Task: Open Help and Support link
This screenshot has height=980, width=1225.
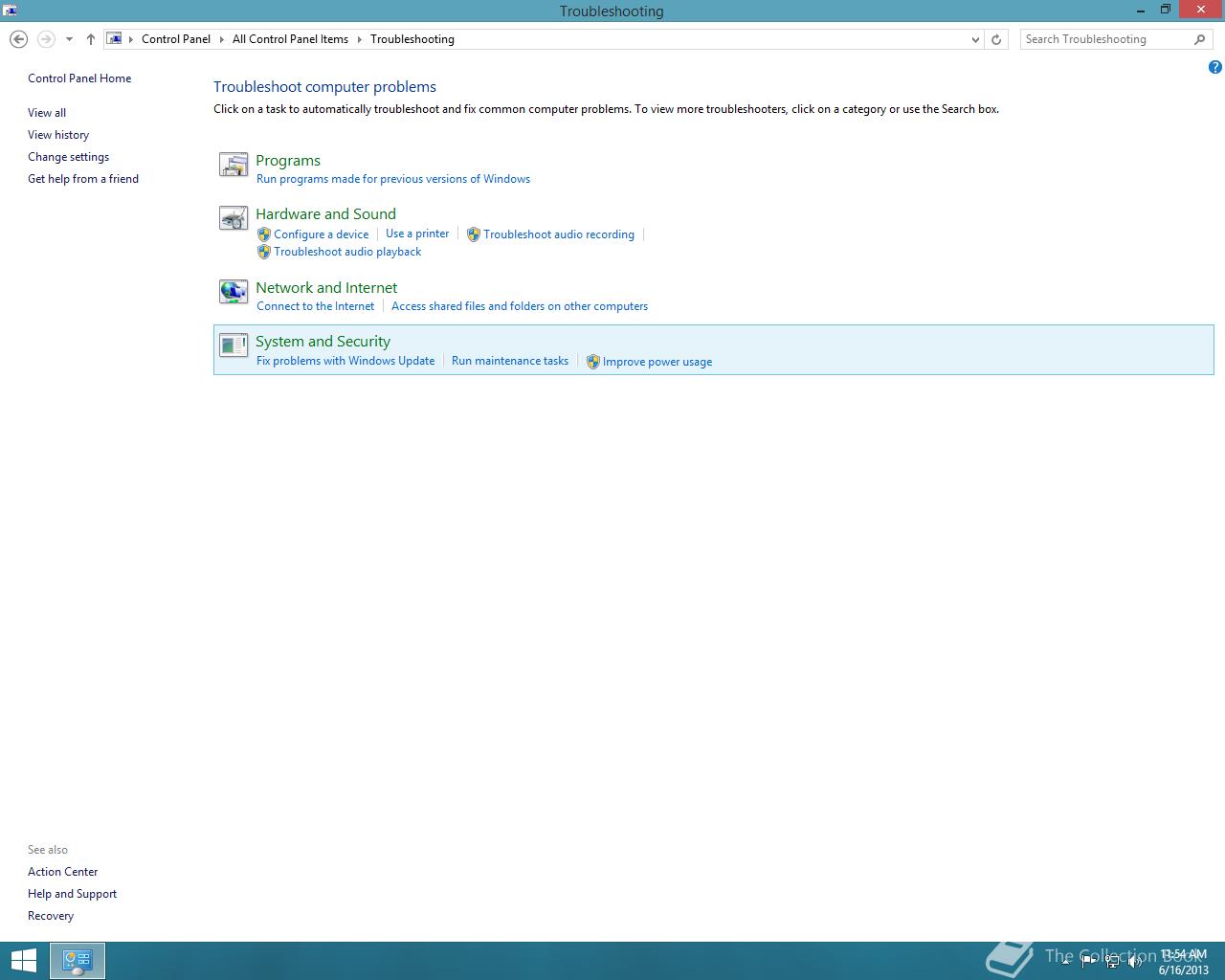Action: (72, 894)
